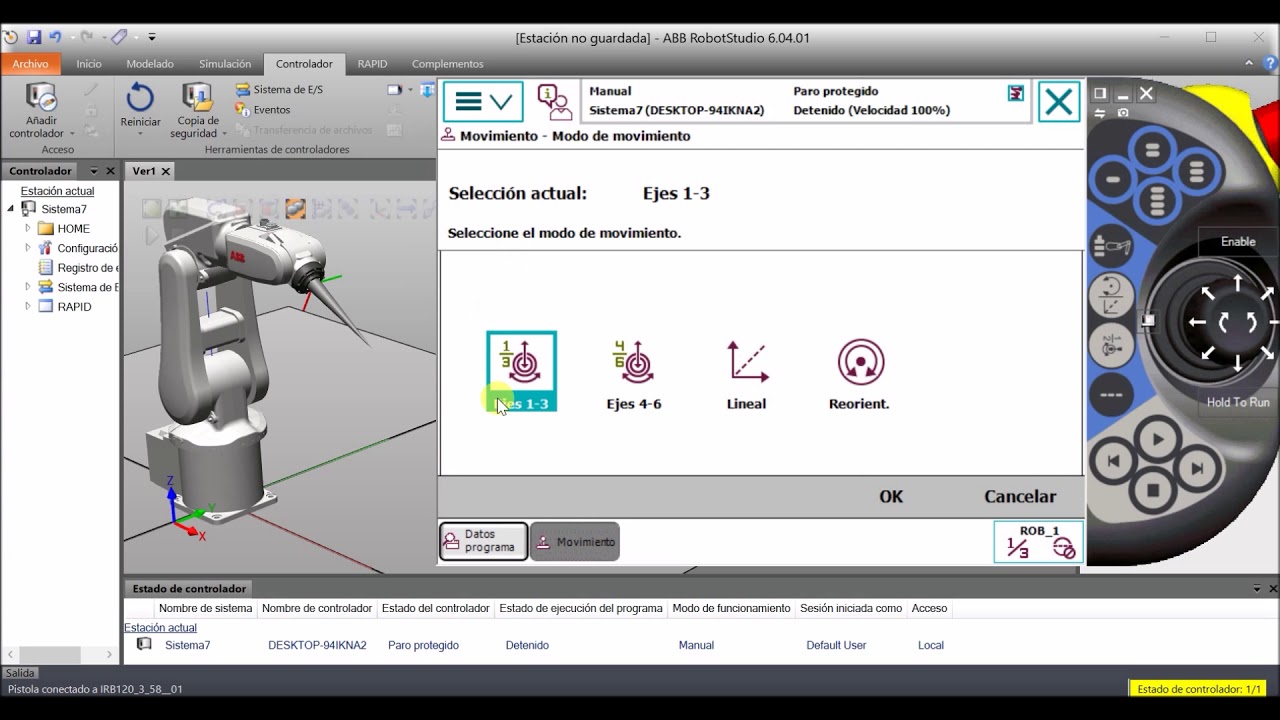Screen dimensions: 1280x720
Task: Click the step backward button on FlexPendant
Action: point(1112,463)
